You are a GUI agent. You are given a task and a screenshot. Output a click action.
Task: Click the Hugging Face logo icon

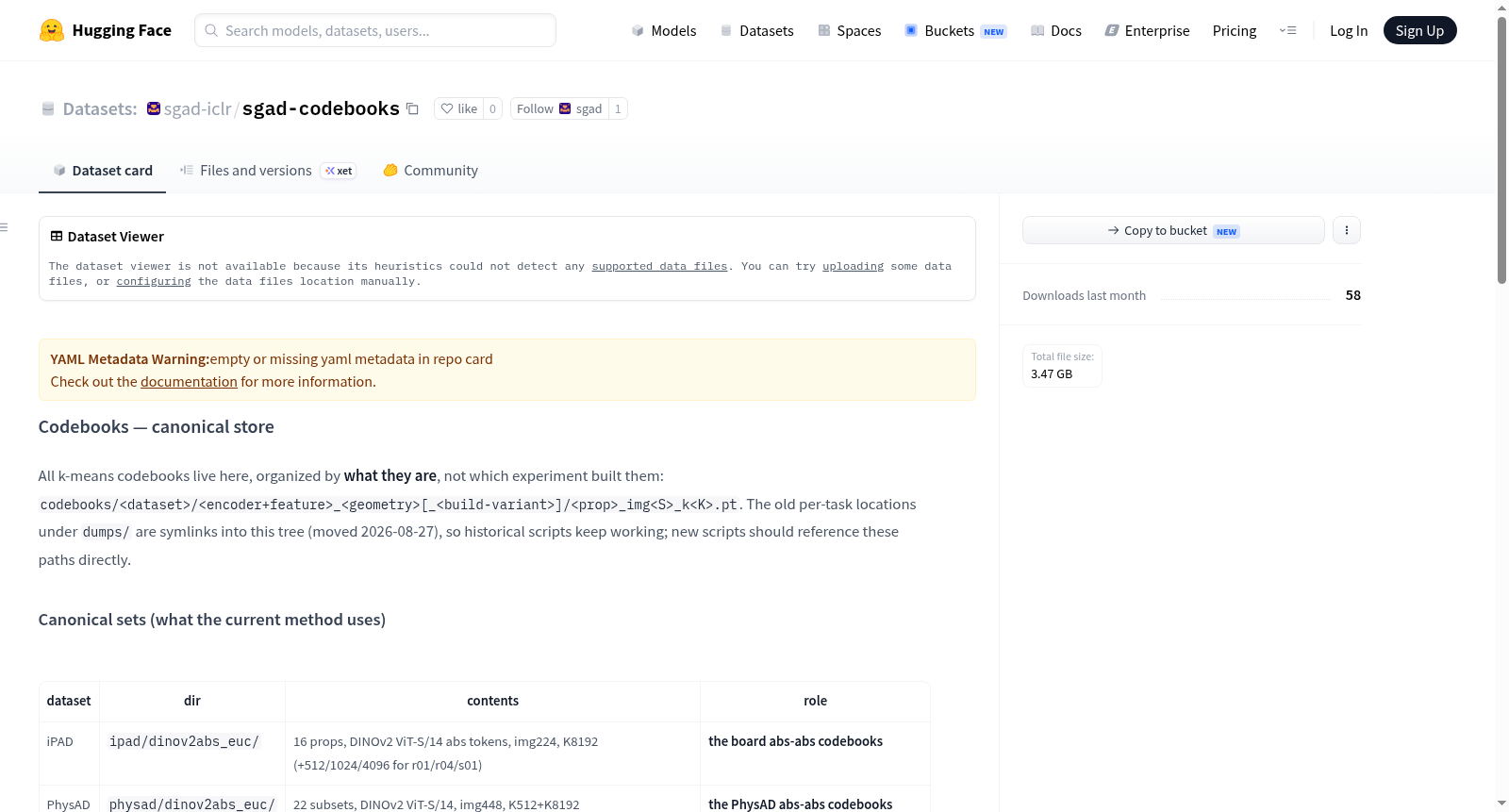coord(52,30)
